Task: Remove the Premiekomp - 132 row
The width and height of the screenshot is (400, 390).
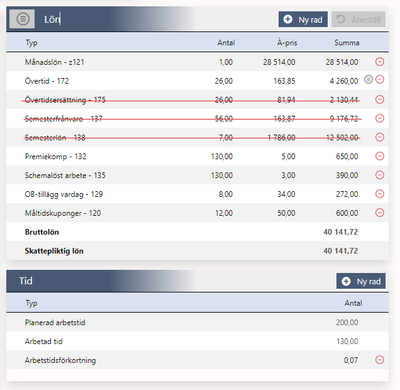Action: (380, 156)
